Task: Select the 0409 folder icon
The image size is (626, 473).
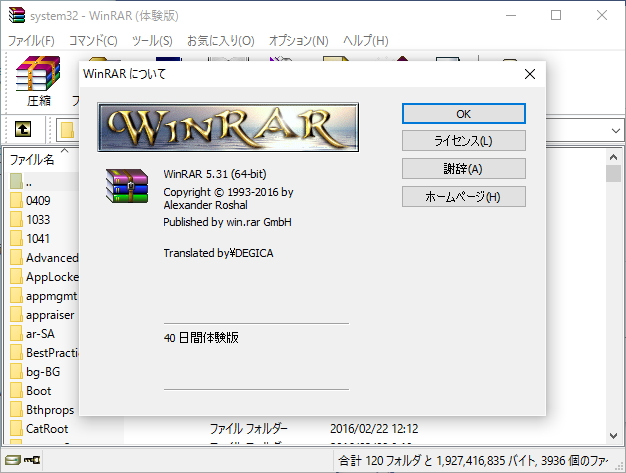Action: point(16,200)
